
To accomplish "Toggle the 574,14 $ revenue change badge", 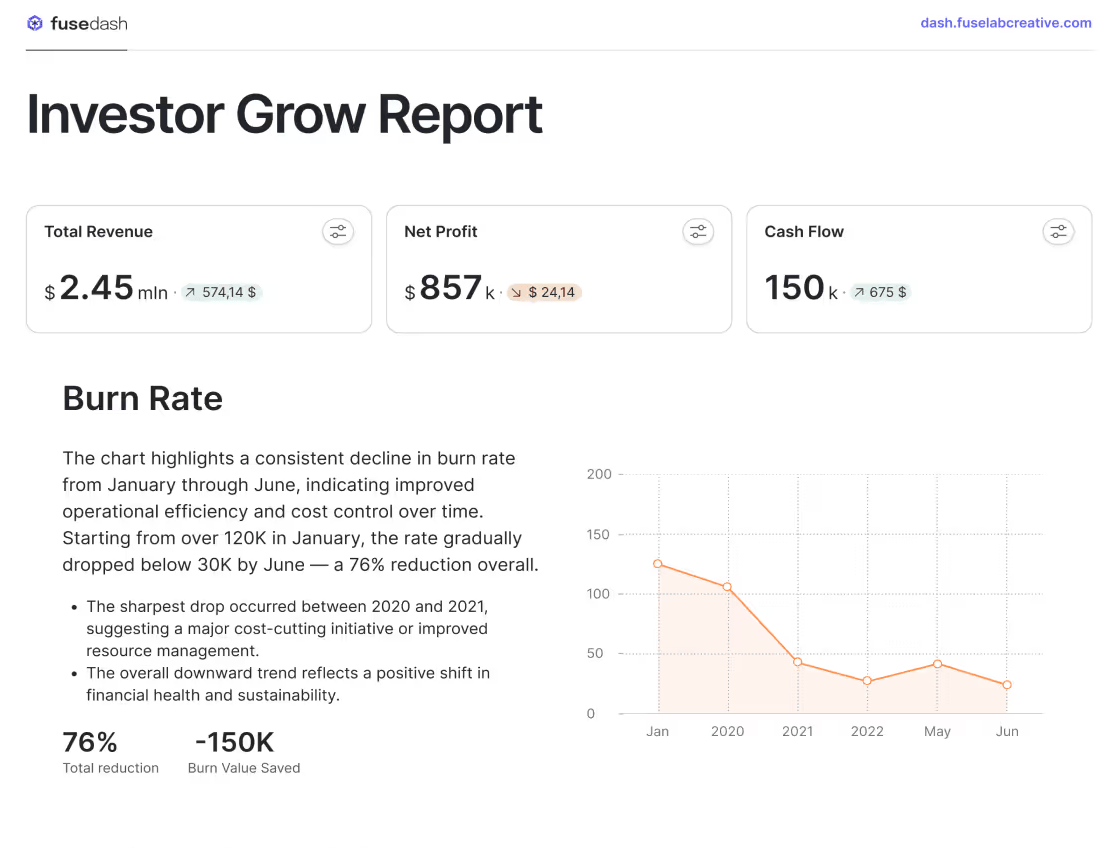I will (x=221, y=292).
